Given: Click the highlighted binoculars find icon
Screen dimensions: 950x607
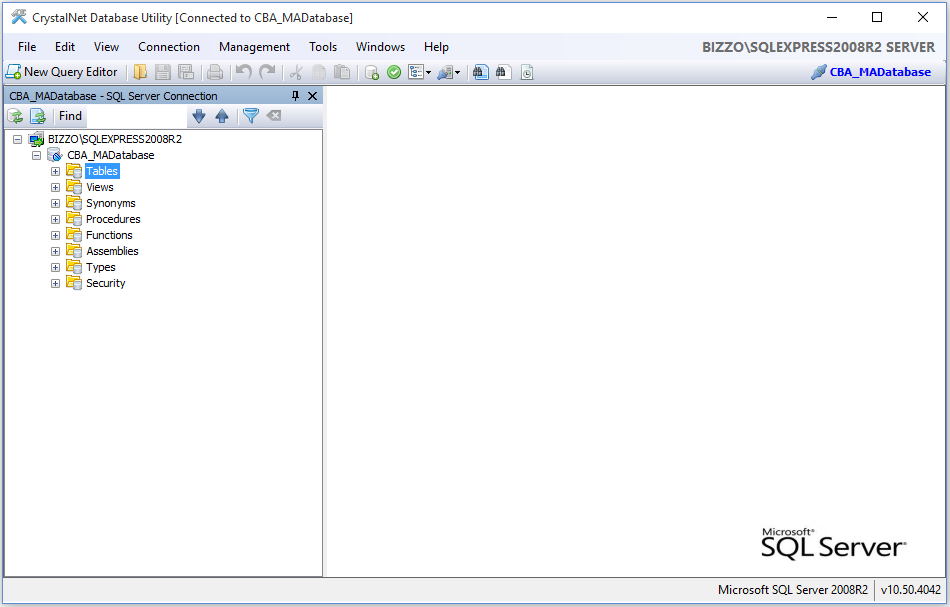Looking at the screenshot, I should point(481,72).
